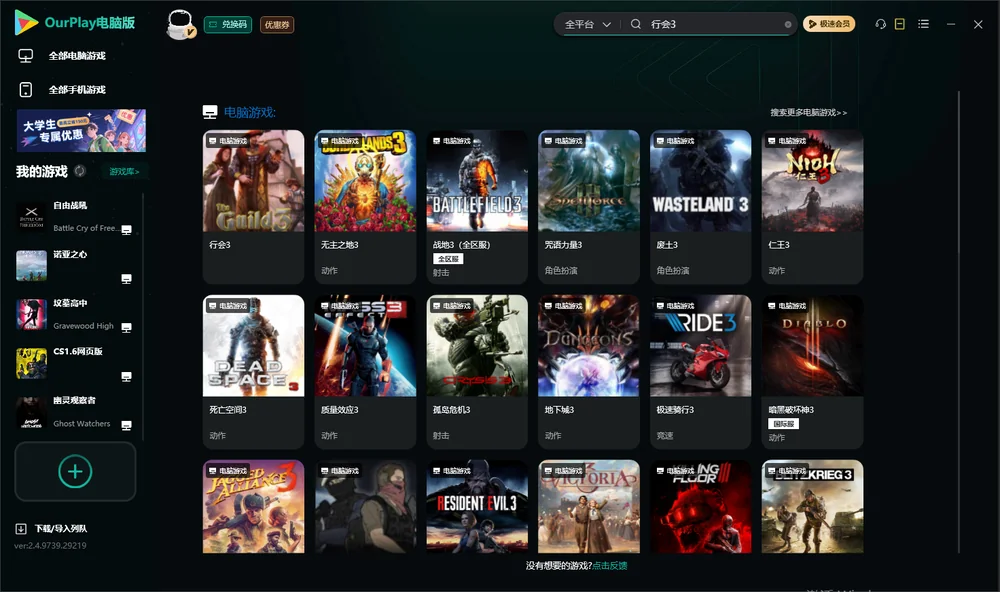Click the 兑换码 redeem code button
1000x592 pixels.
[x=228, y=24]
